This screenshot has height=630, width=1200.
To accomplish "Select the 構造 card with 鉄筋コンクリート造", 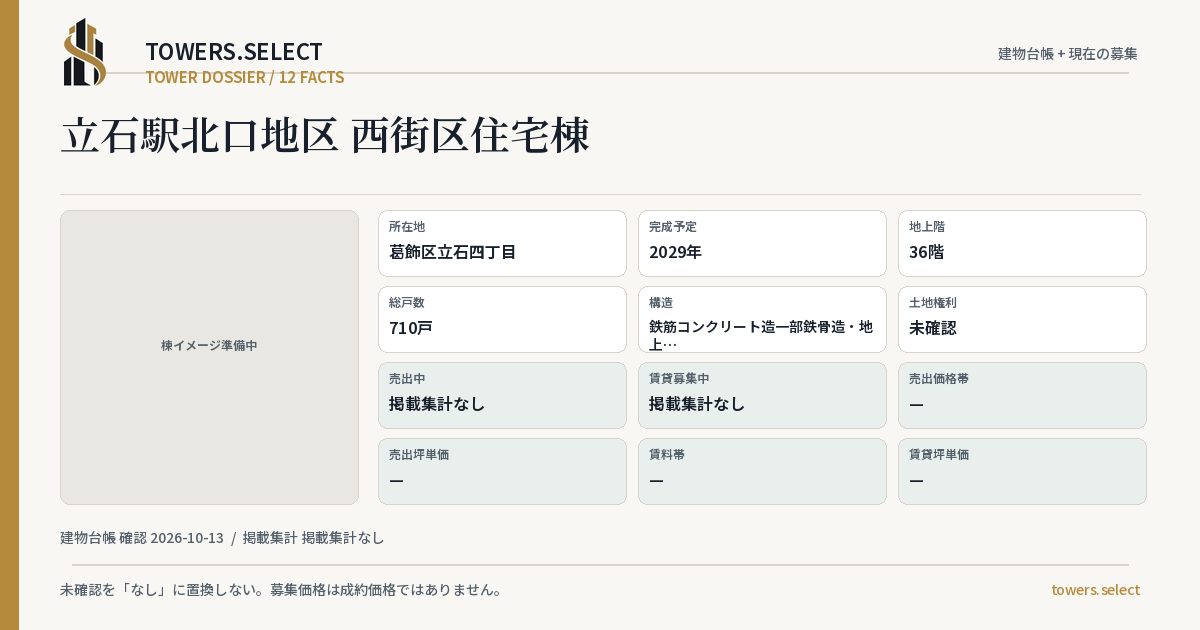I will 762,319.
